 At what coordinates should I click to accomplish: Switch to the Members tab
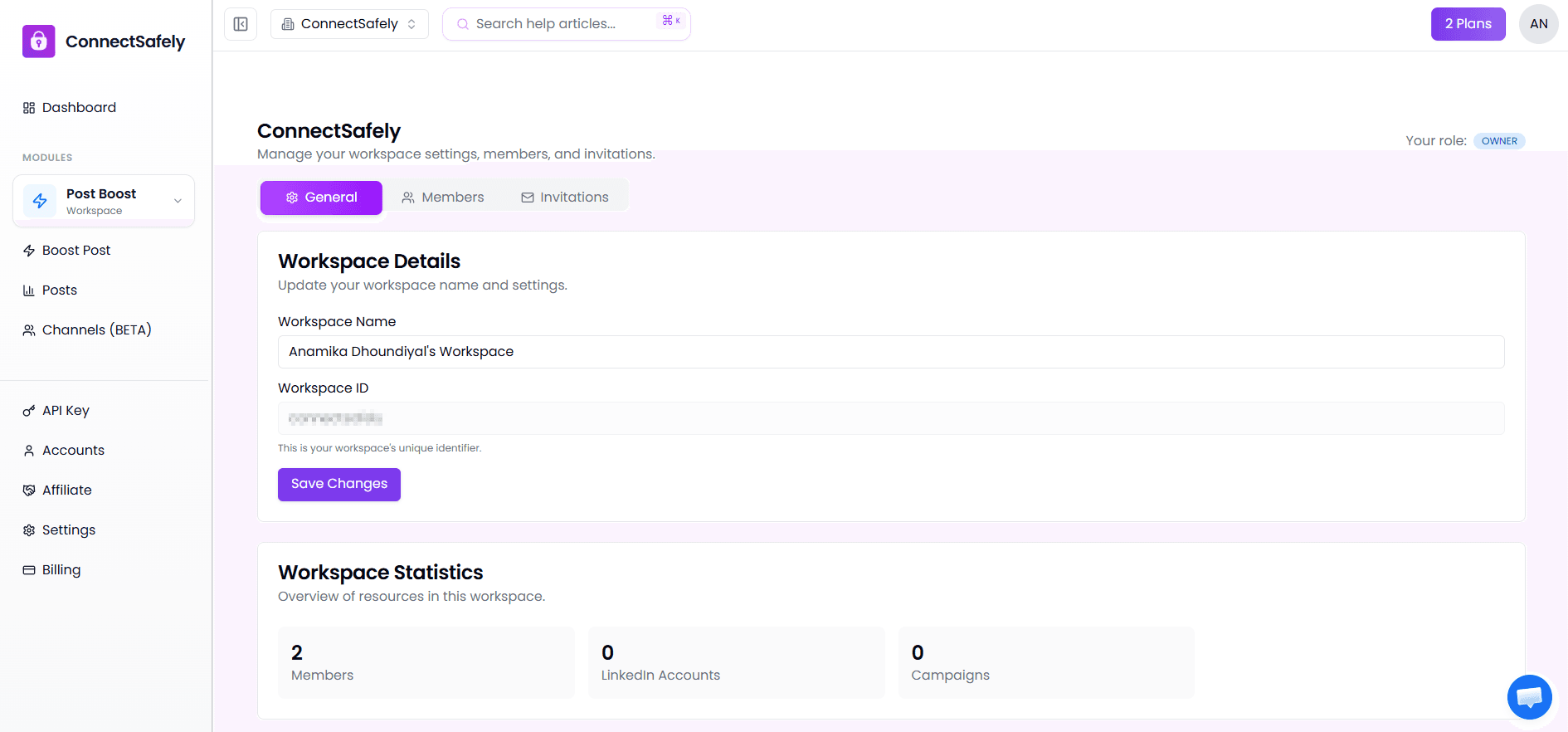442,198
